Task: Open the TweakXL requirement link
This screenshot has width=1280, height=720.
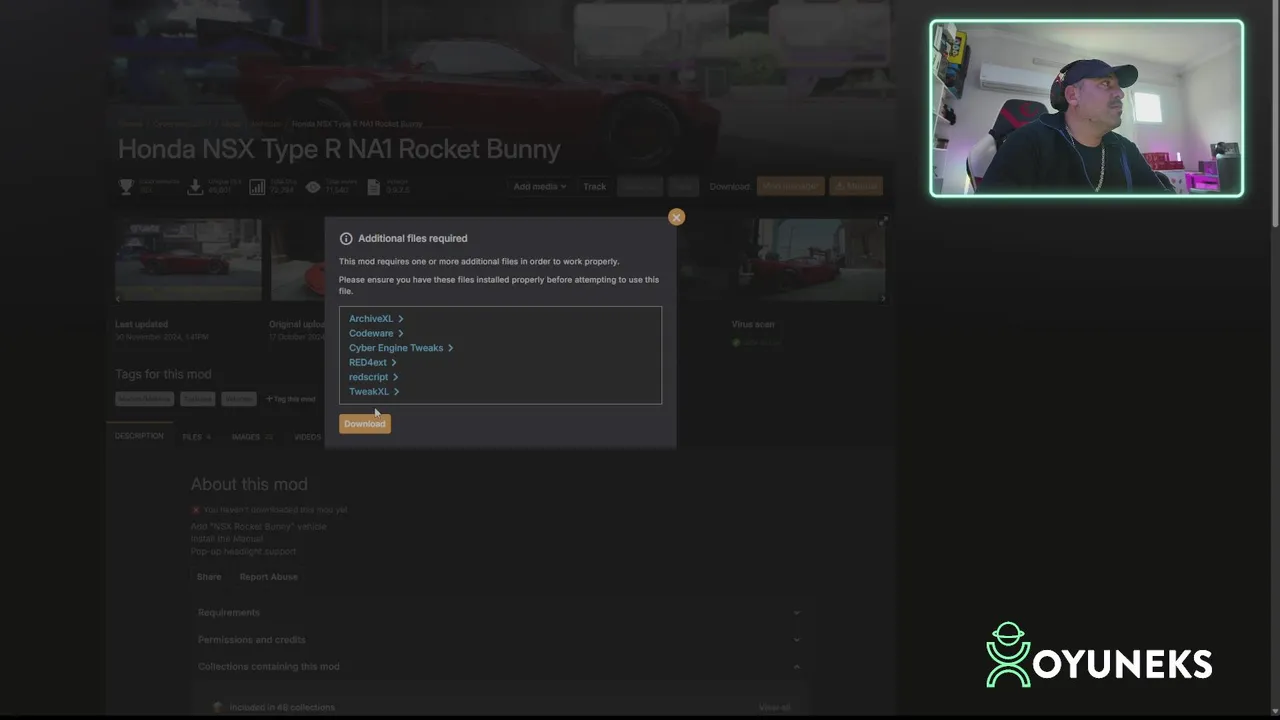Action: click(374, 392)
